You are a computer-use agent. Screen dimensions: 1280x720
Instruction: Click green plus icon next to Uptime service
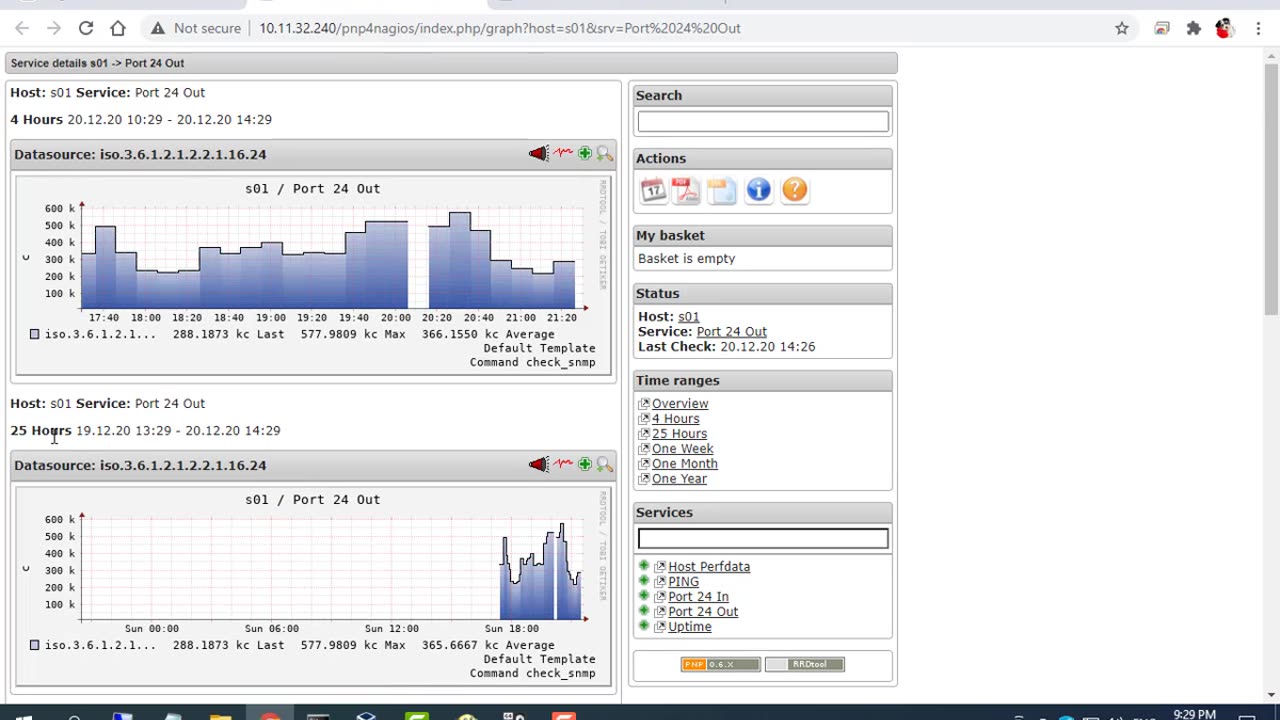644,626
